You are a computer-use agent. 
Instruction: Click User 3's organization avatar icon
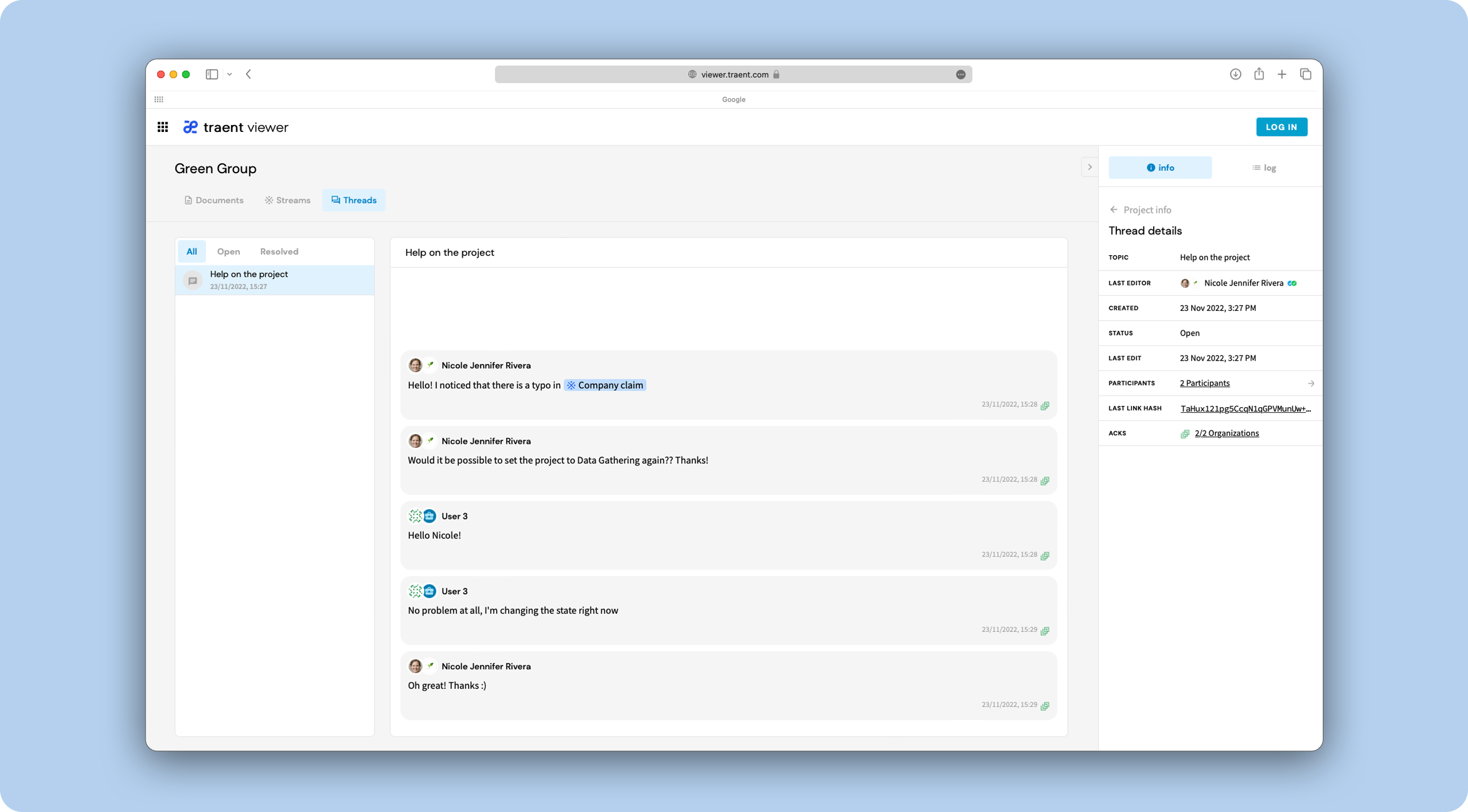coord(430,516)
